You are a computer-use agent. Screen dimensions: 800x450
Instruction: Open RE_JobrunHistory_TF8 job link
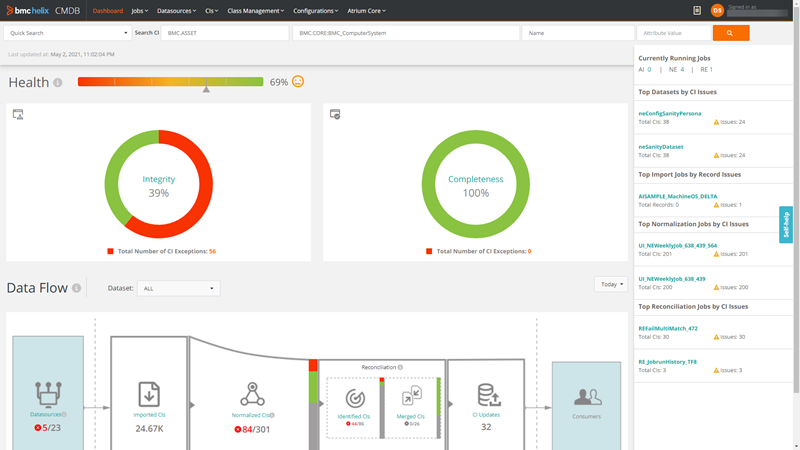tap(667, 362)
